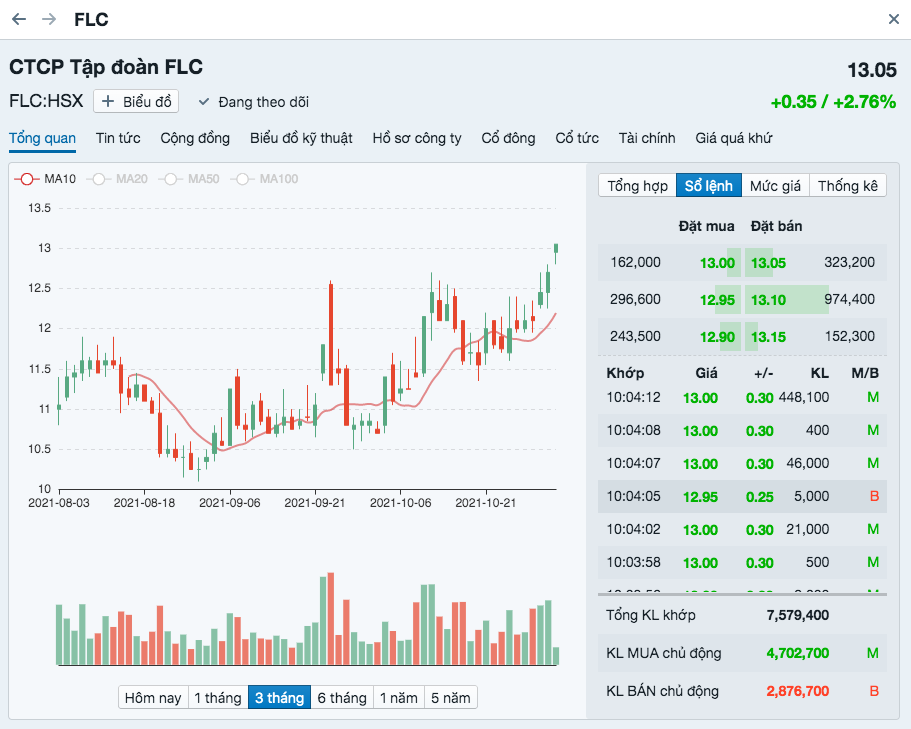This screenshot has width=911, height=729.
Task: Select the 10:04:12 matched trade row
Action: click(x=743, y=398)
